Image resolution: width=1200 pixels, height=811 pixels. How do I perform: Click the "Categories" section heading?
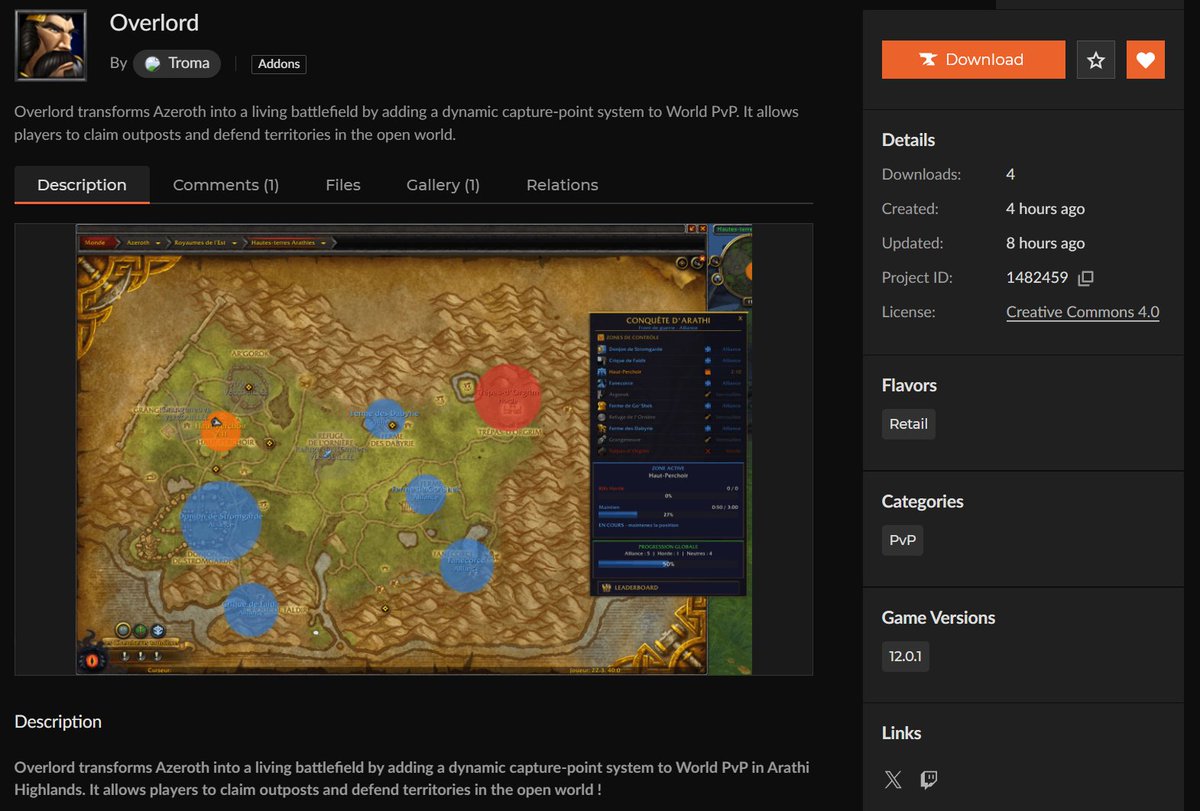[x=923, y=502]
